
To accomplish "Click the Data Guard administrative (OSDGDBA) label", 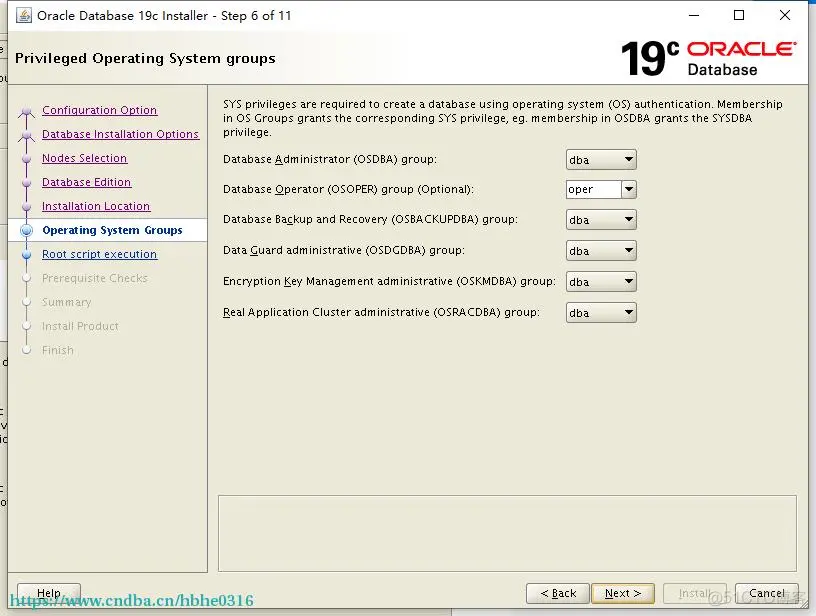I will pos(343,250).
